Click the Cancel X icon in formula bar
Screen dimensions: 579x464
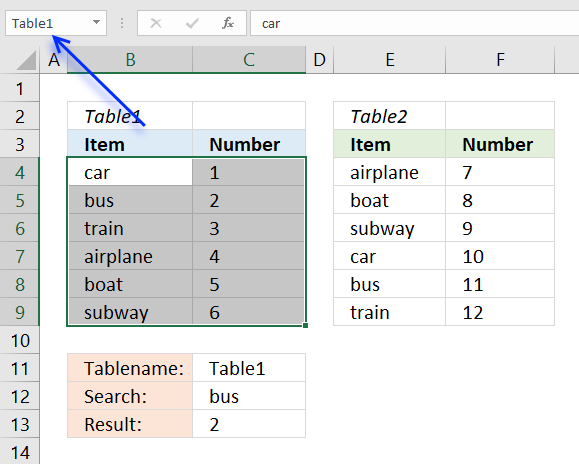coord(156,23)
